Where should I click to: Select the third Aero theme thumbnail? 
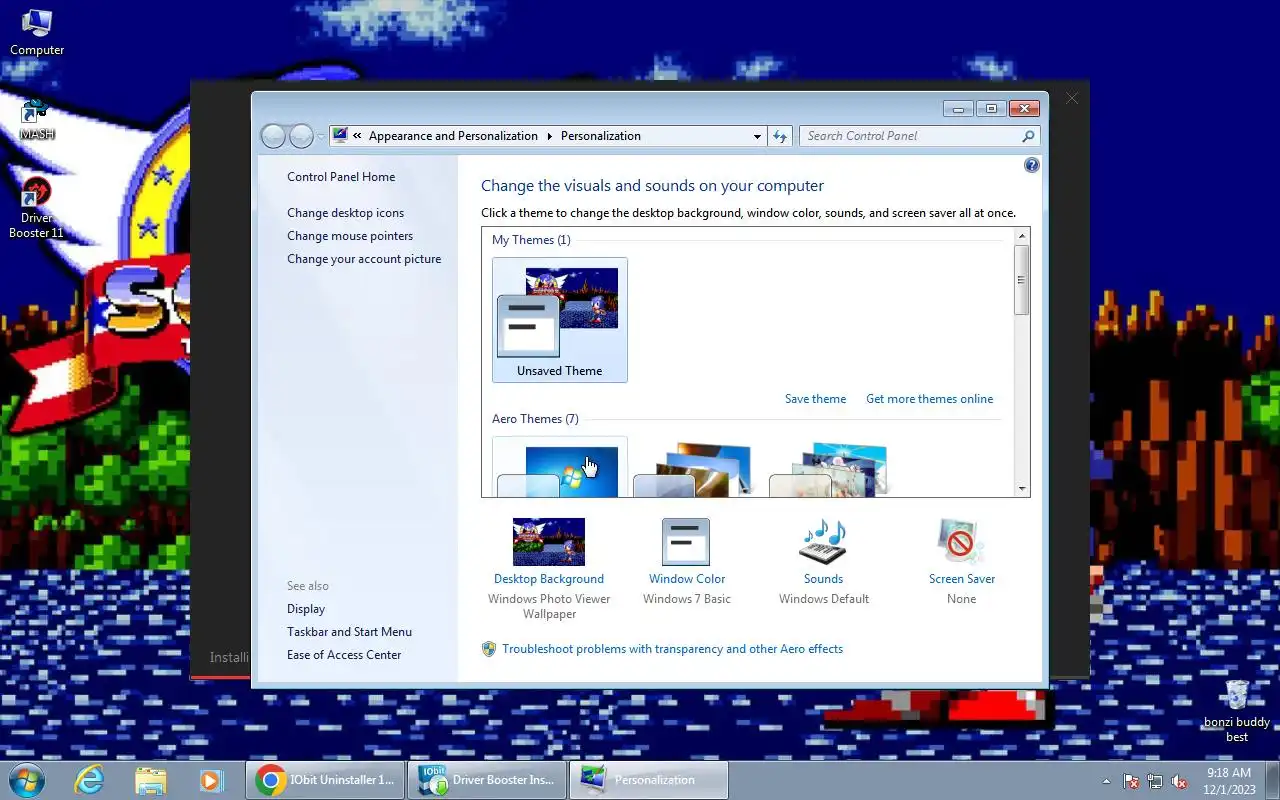click(830, 469)
